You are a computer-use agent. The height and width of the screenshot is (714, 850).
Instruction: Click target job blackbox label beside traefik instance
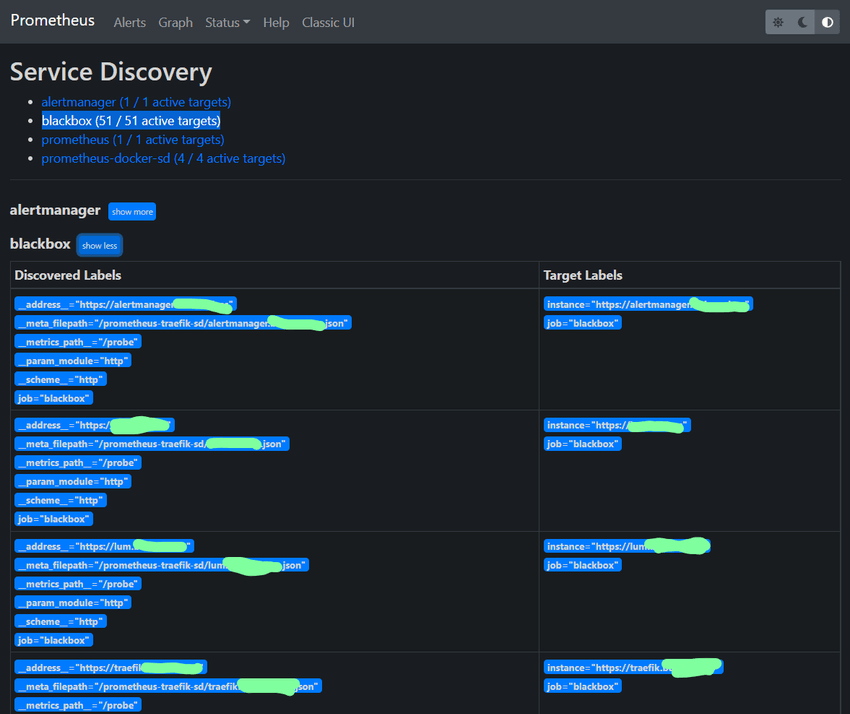pyautogui.click(x=583, y=686)
